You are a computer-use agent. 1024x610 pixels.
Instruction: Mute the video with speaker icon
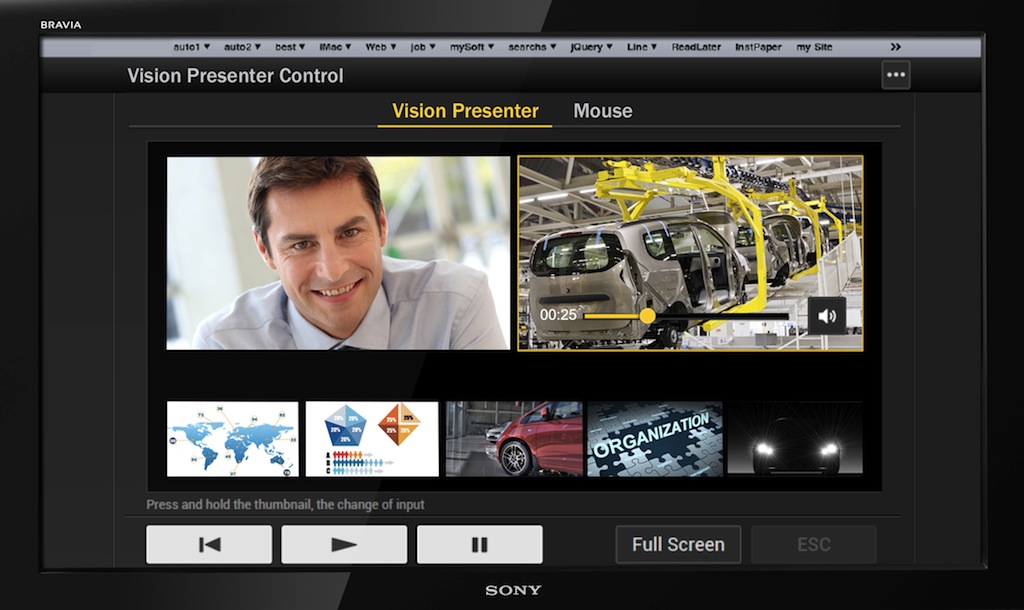(827, 316)
